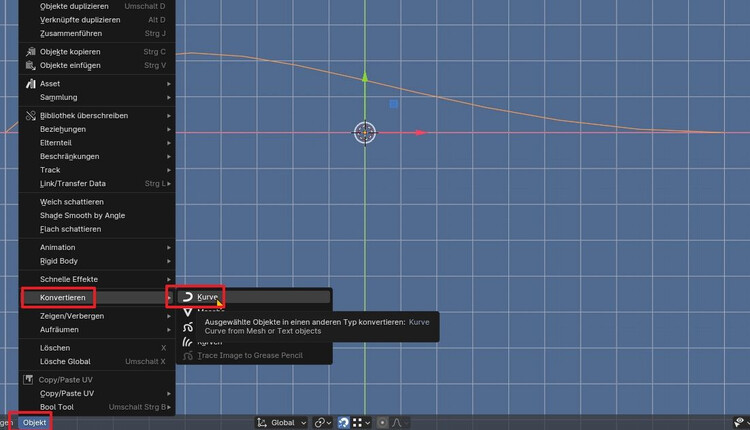Select the Mesh triangle icon entry in submenu
The height and width of the screenshot is (430, 750).
(x=188, y=312)
